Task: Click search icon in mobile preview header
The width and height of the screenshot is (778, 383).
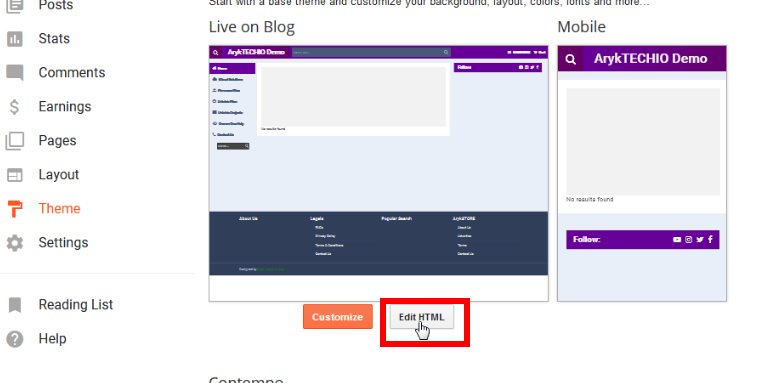Action: (571, 60)
